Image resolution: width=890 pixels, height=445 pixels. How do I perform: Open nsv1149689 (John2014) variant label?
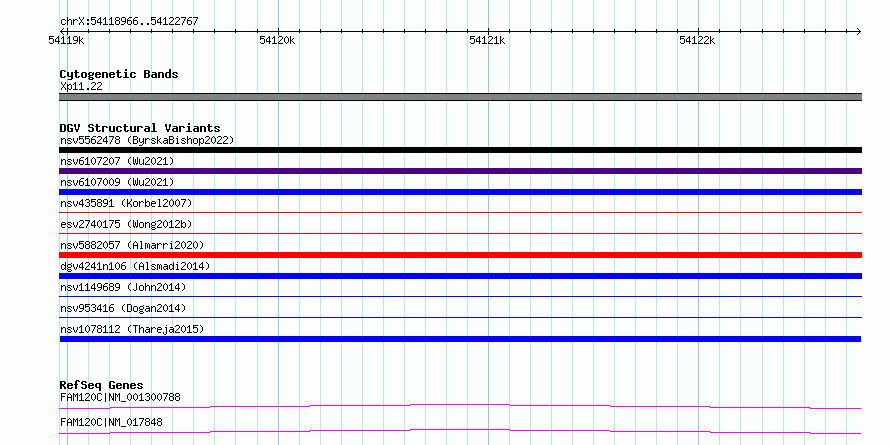(123, 287)
